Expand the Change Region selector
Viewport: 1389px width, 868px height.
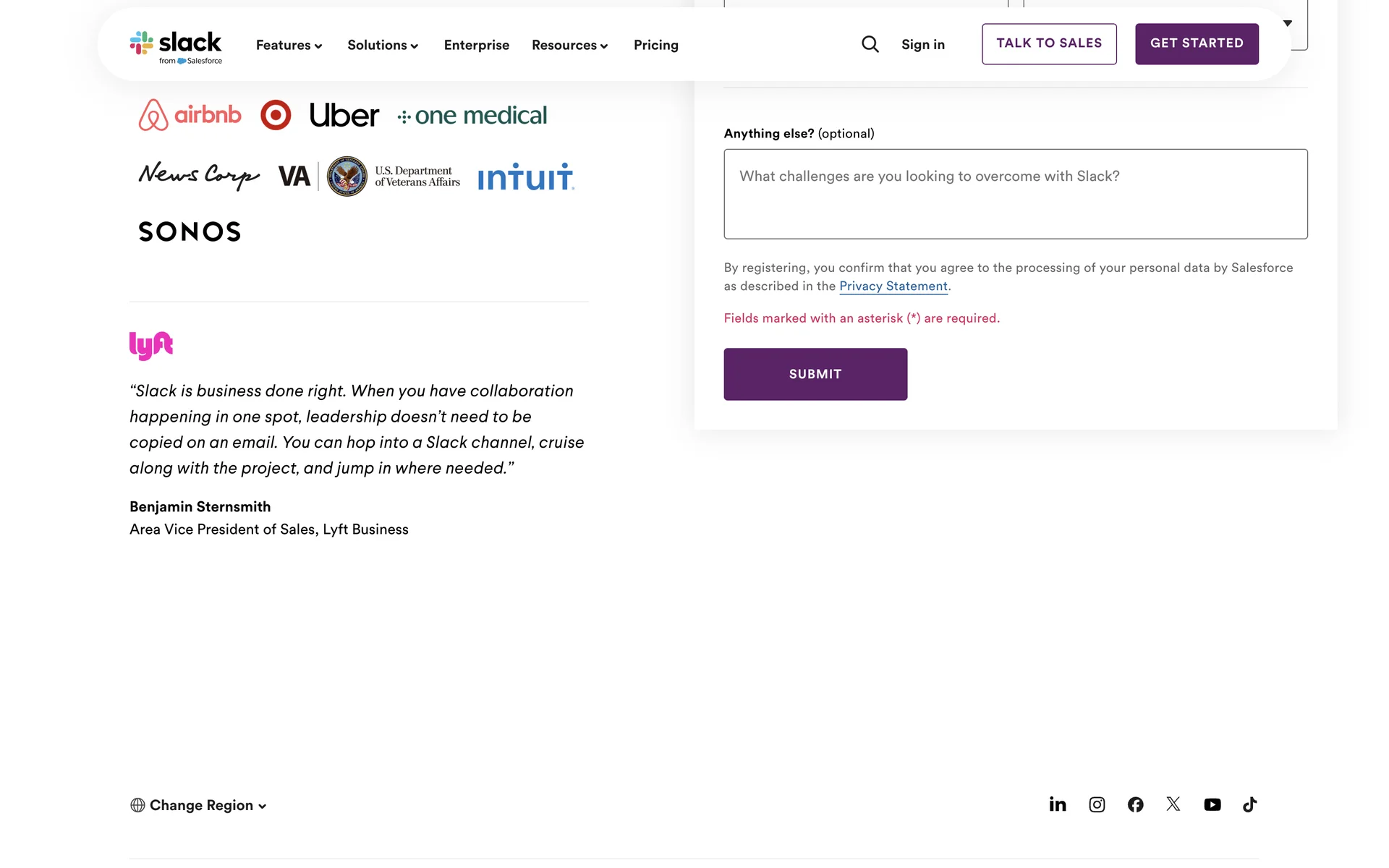coord(199,805)
